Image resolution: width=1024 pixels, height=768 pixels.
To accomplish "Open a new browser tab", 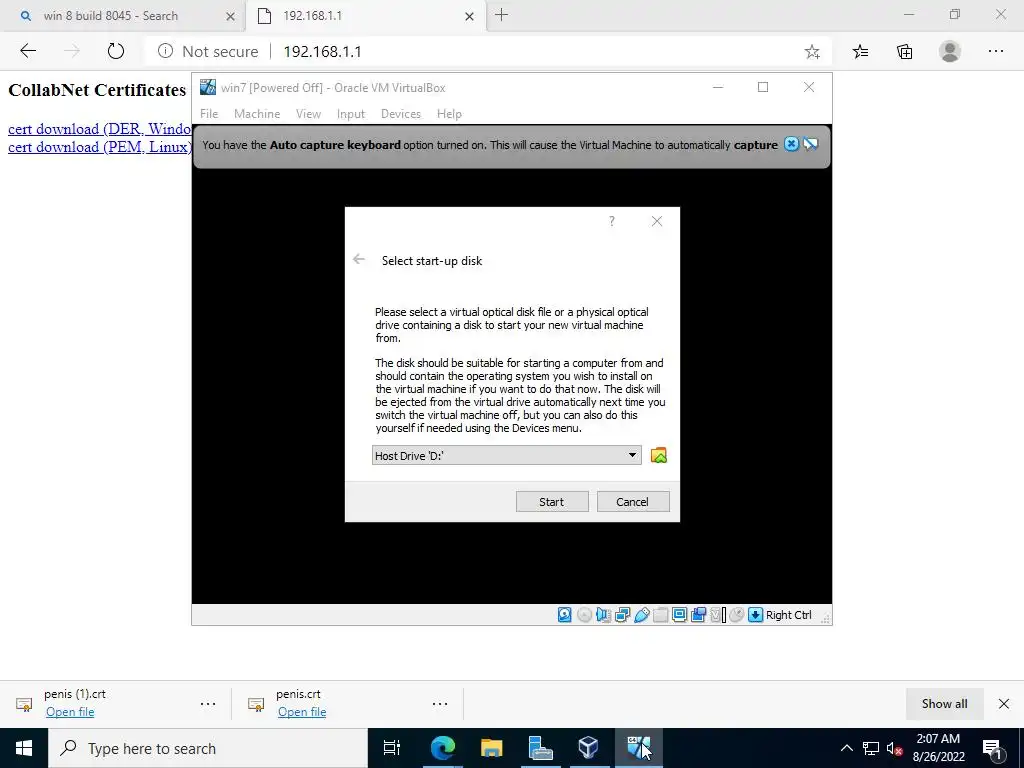I will pos(502,15).
